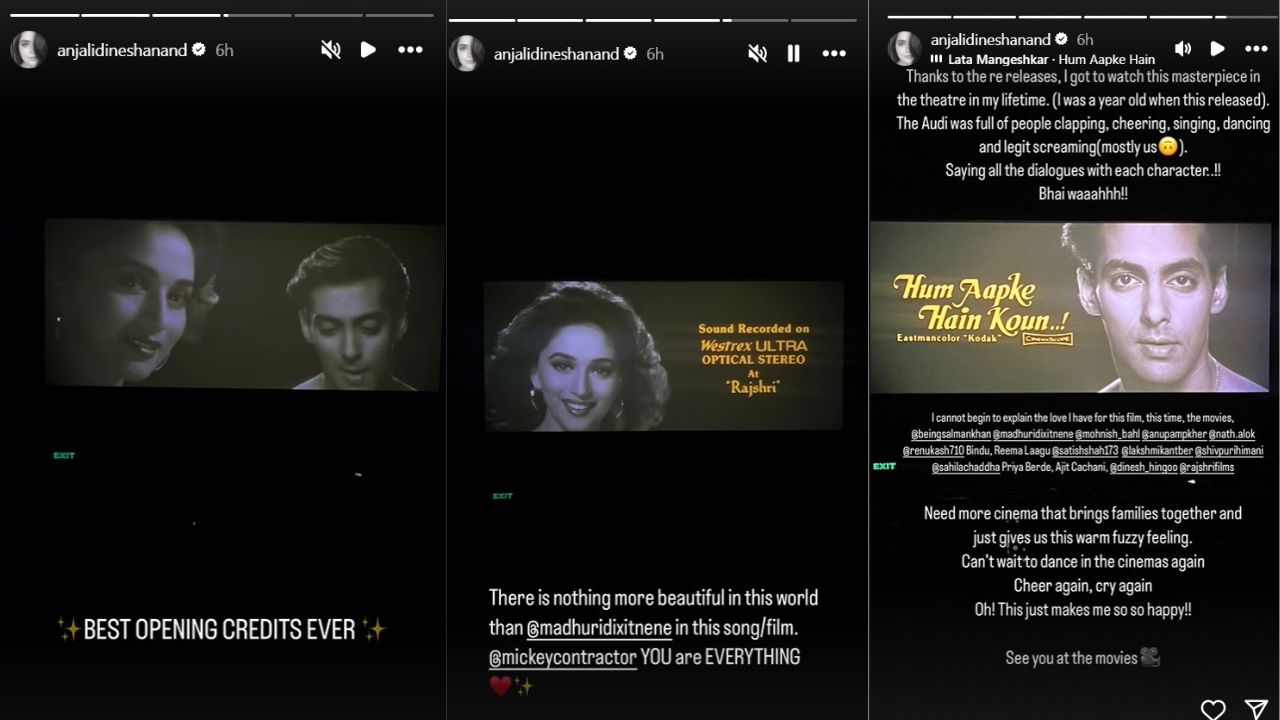
Task: Open the three-dot menu of the left story
Action: [x=410, y=50]
